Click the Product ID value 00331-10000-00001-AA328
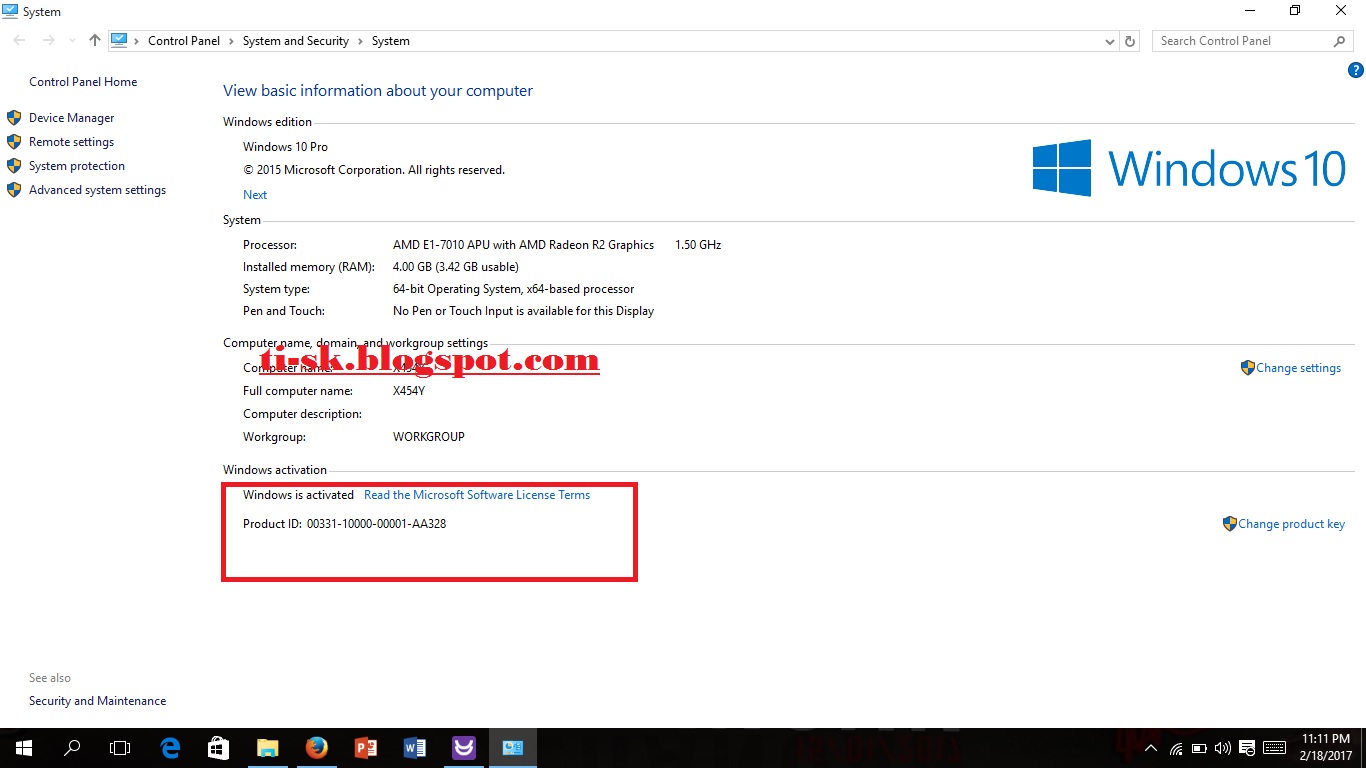This screenshot has width=1366, height=768. [377, 524]
